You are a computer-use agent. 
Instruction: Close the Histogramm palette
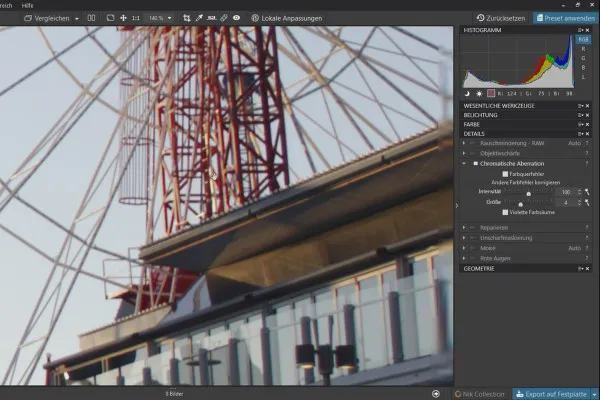tap(588, 30)
